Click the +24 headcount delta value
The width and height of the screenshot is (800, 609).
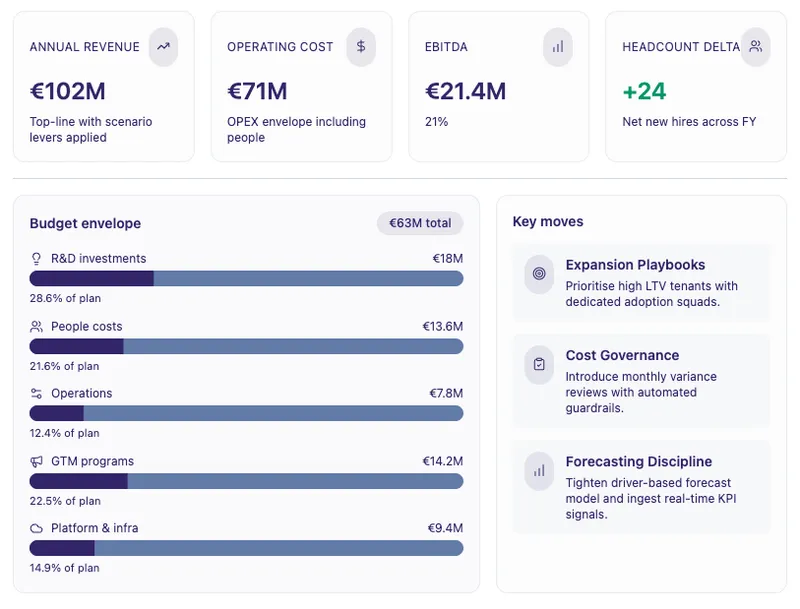[644, 92]
